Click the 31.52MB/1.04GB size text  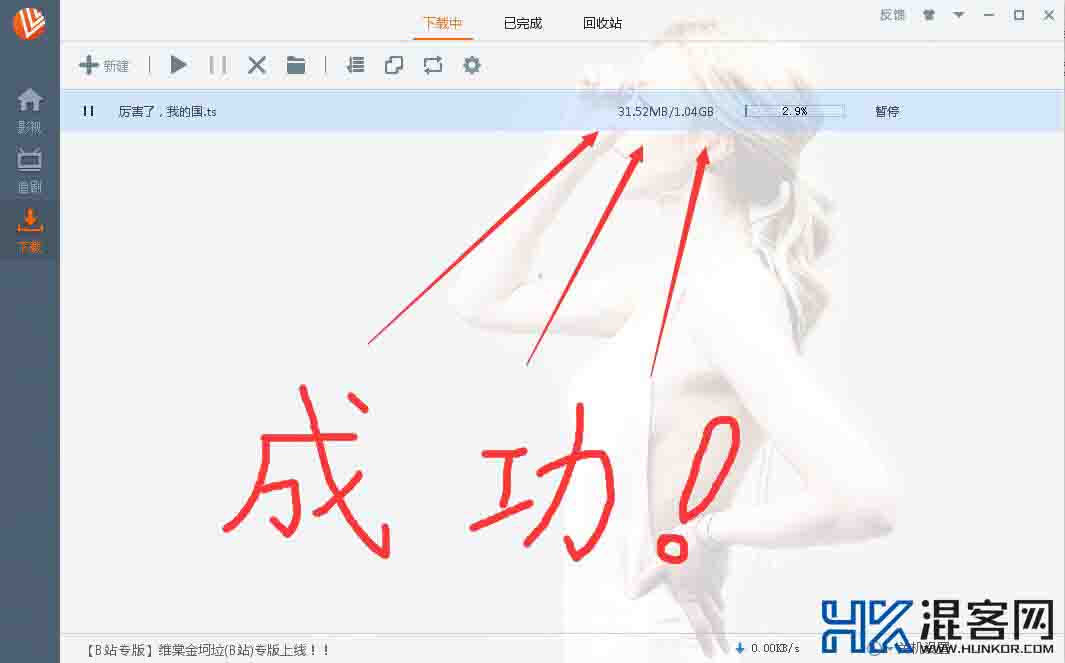pyautogui.click(x=666, y=111)
